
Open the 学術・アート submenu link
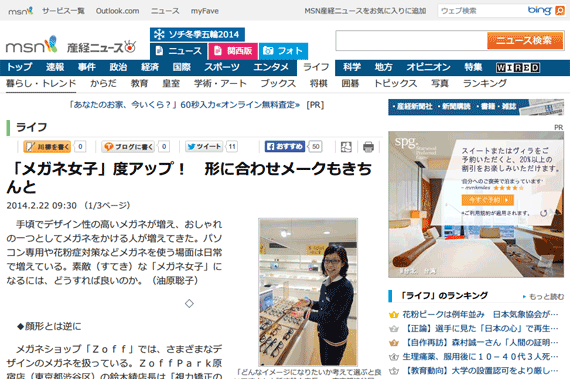point(220,84)
